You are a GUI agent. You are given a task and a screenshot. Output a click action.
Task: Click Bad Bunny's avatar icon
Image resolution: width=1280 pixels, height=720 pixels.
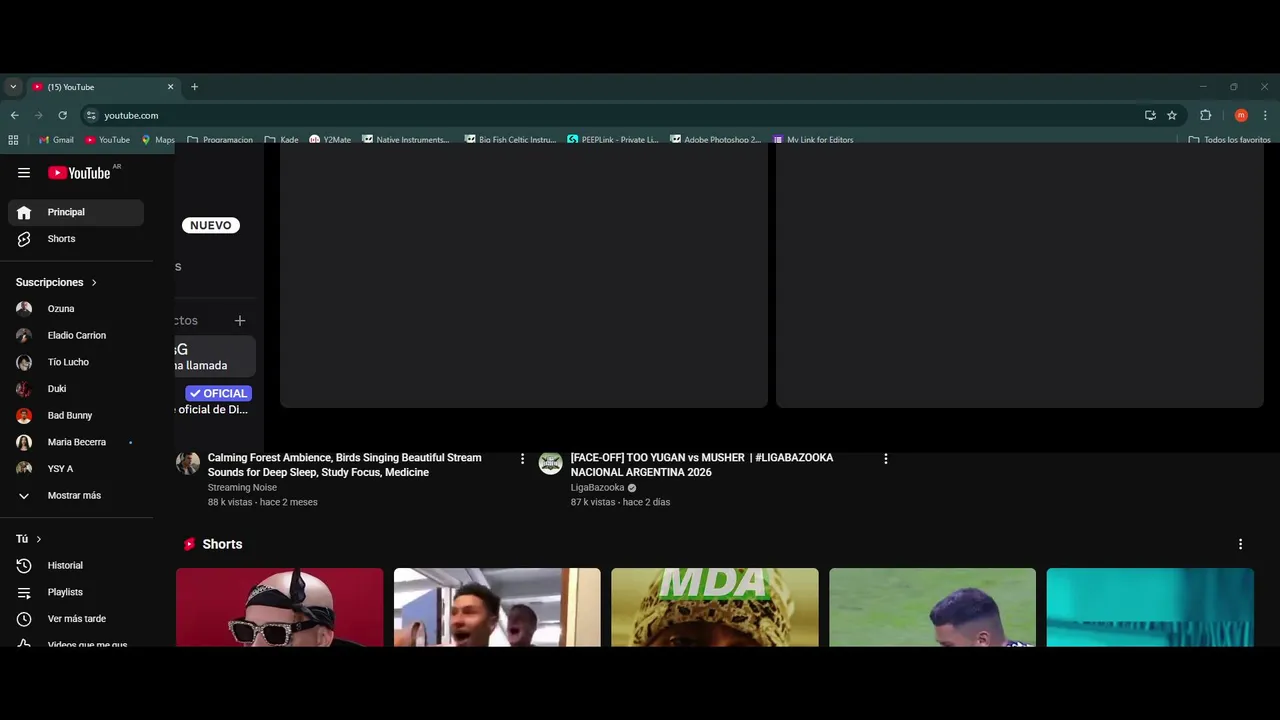tap(24, 415)
